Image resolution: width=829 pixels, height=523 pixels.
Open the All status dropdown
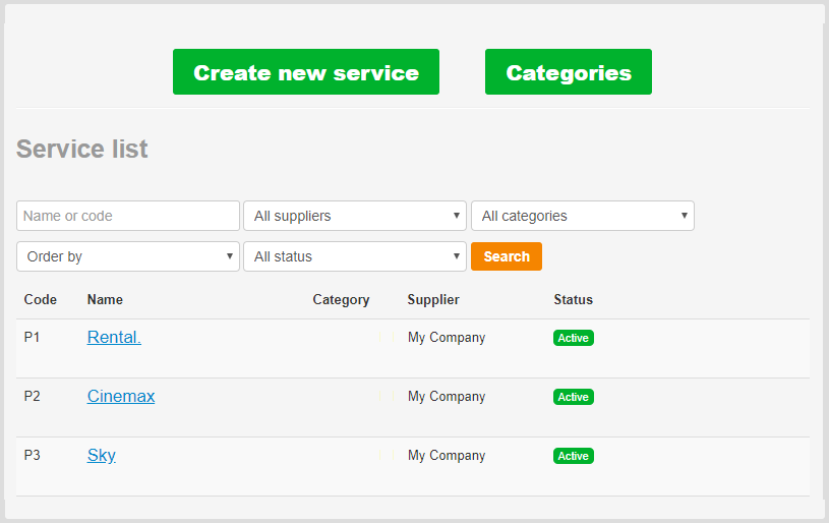pyautogui.click(x=355, y=256)
